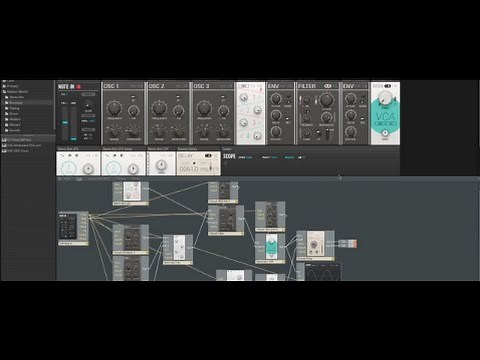The height and width of the screenshot is (360, 480).
Task: Select the VCA node in structure view
Action: [x=270, y=248]
